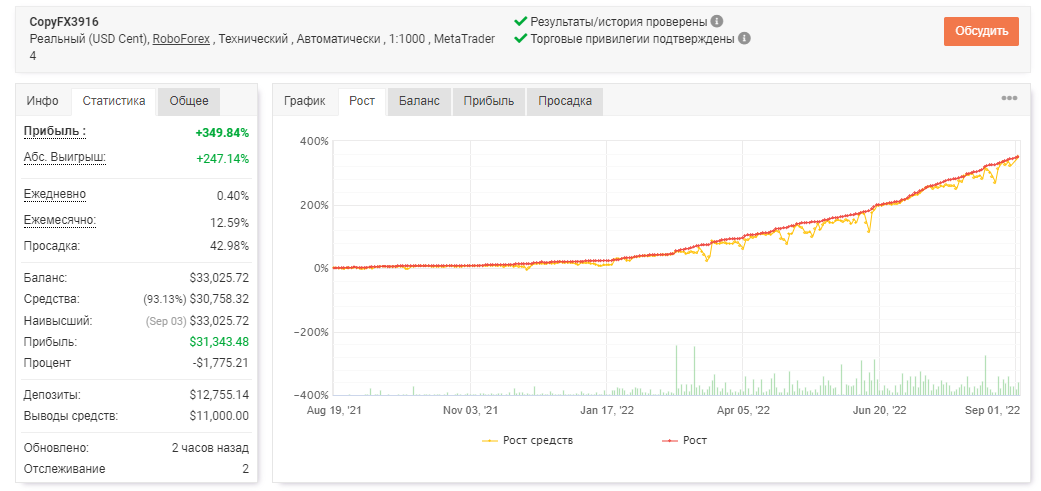
Task: Click the info icon beside Результаты/история проверены
Action: click(x=716, y=21)
